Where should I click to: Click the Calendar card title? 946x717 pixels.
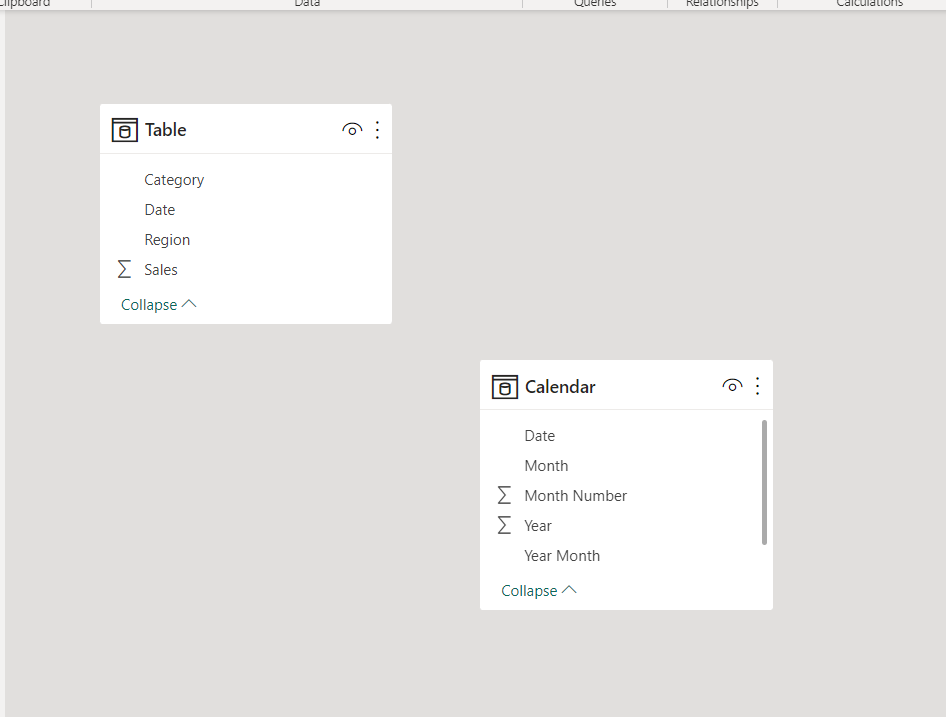560,387
